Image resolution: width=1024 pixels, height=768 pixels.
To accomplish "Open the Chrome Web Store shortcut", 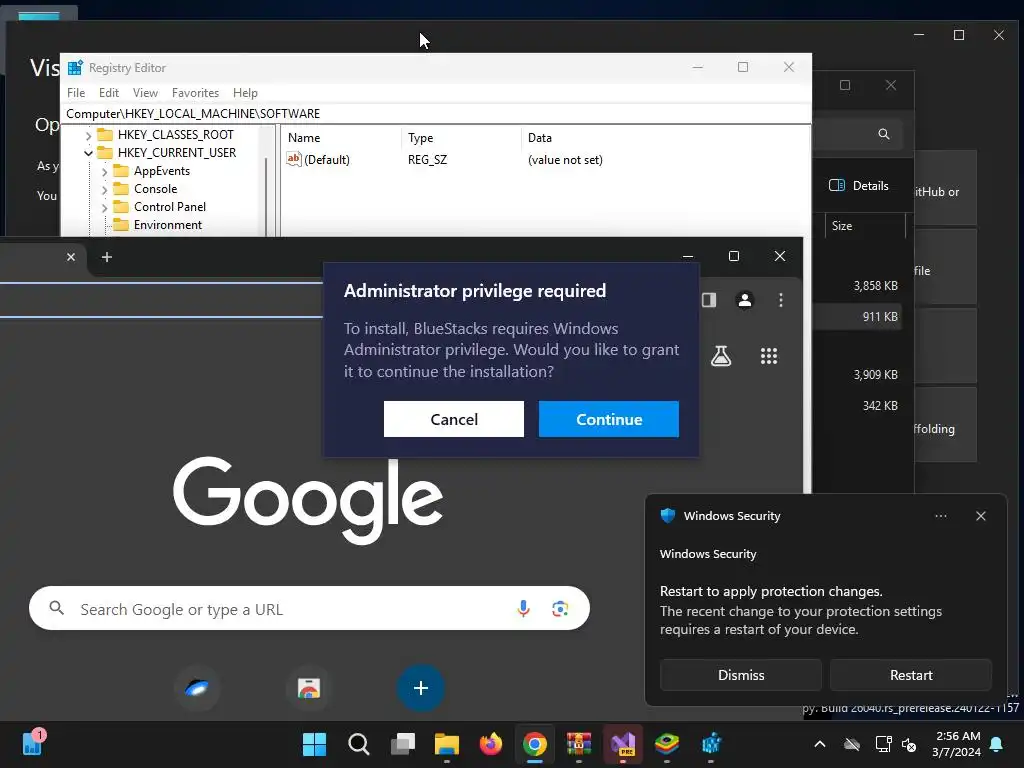I will [x=309, y=688].
